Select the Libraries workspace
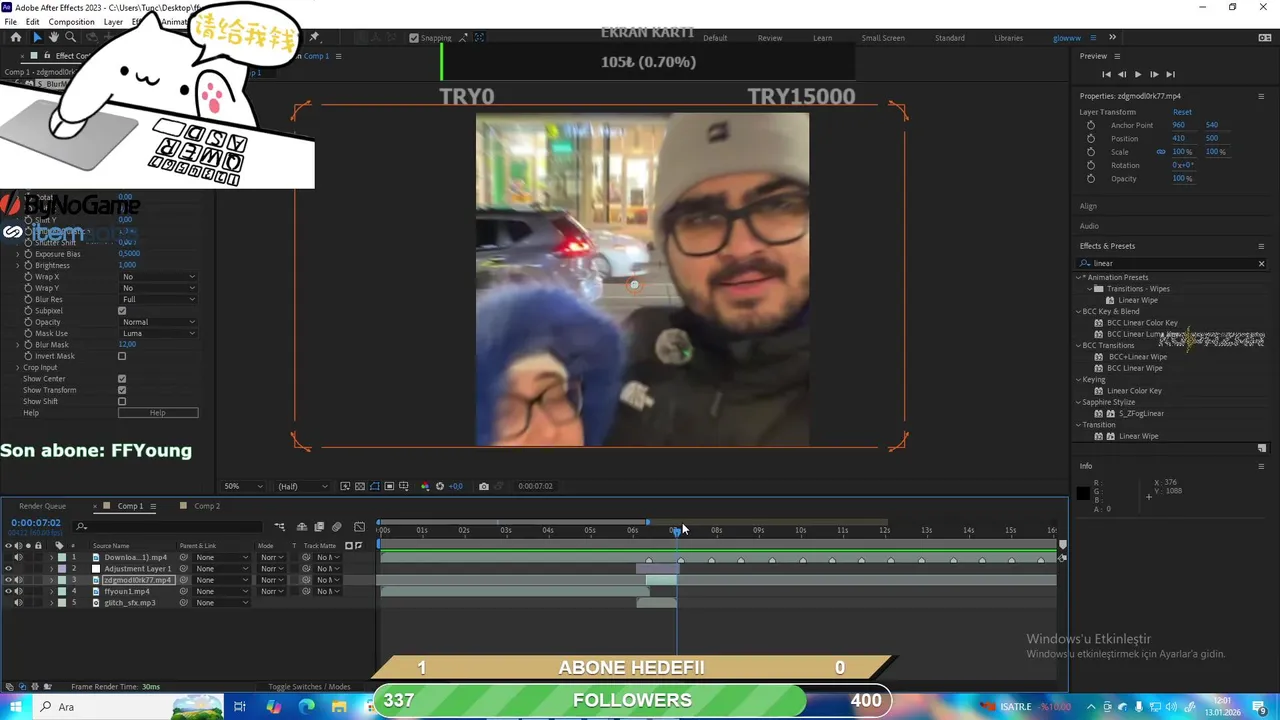 [1008, 38]
